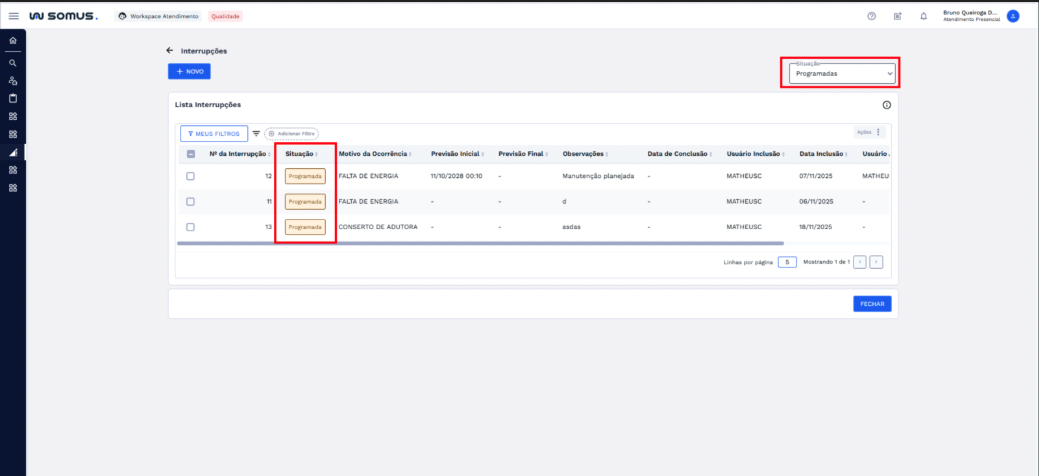The image size is (1039, 476).
Task: Click the Fechar button
Action: click(x=871, y=304)
